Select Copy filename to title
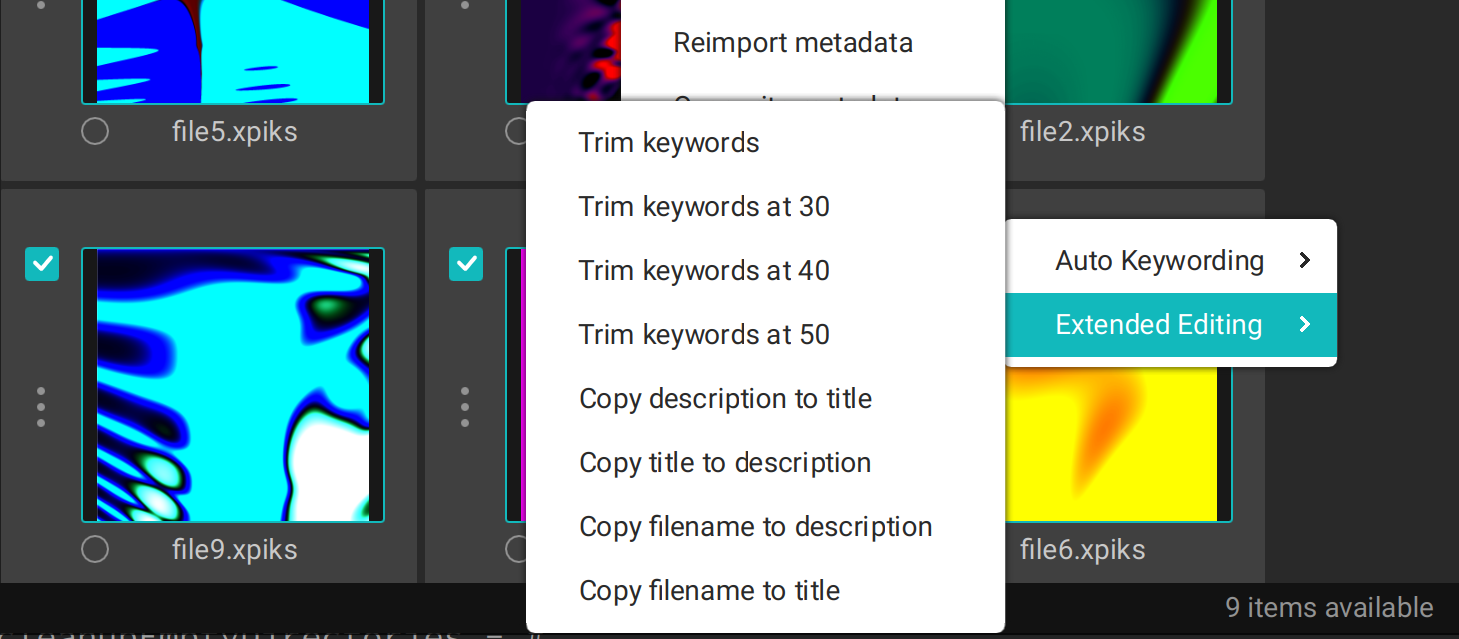Screen dimensions: 1459x639 709,590
